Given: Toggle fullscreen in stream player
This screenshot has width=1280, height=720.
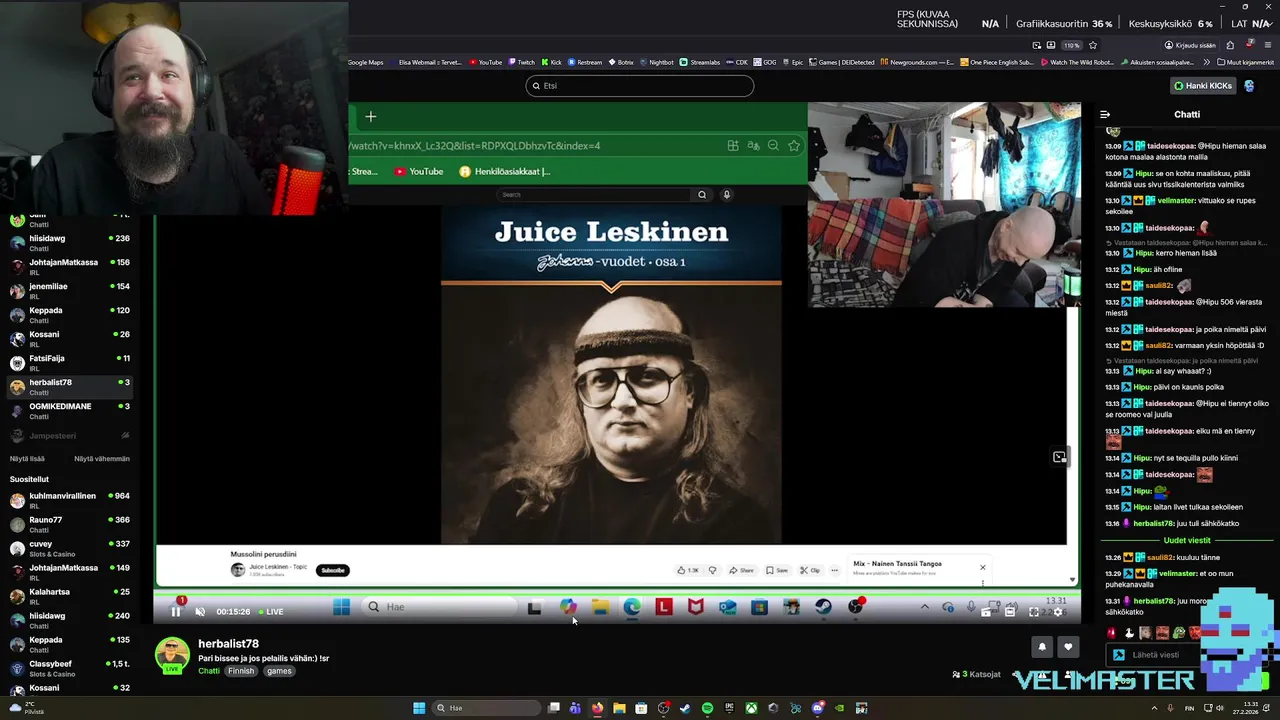Looking at the screenshot, I should click(x=1034, y=612).
